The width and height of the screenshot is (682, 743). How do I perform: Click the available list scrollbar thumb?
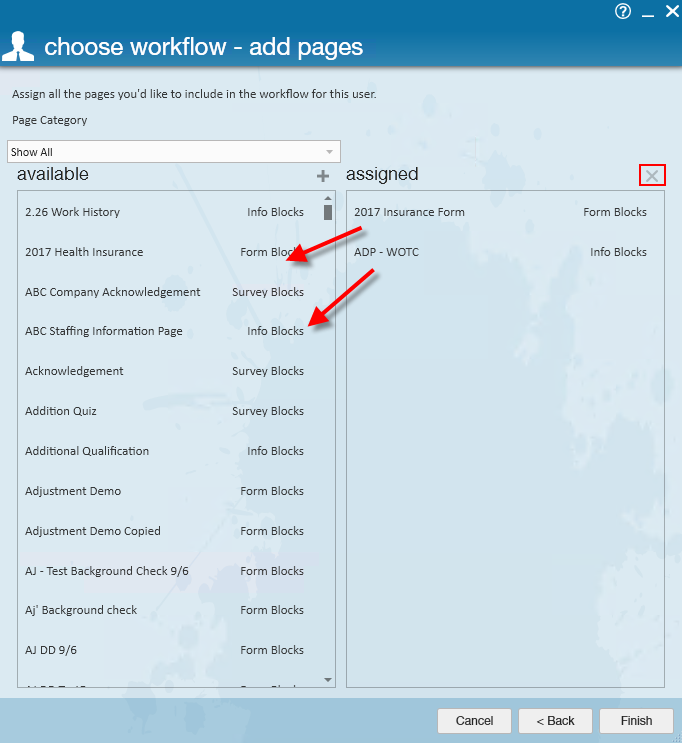click(327, 212)
